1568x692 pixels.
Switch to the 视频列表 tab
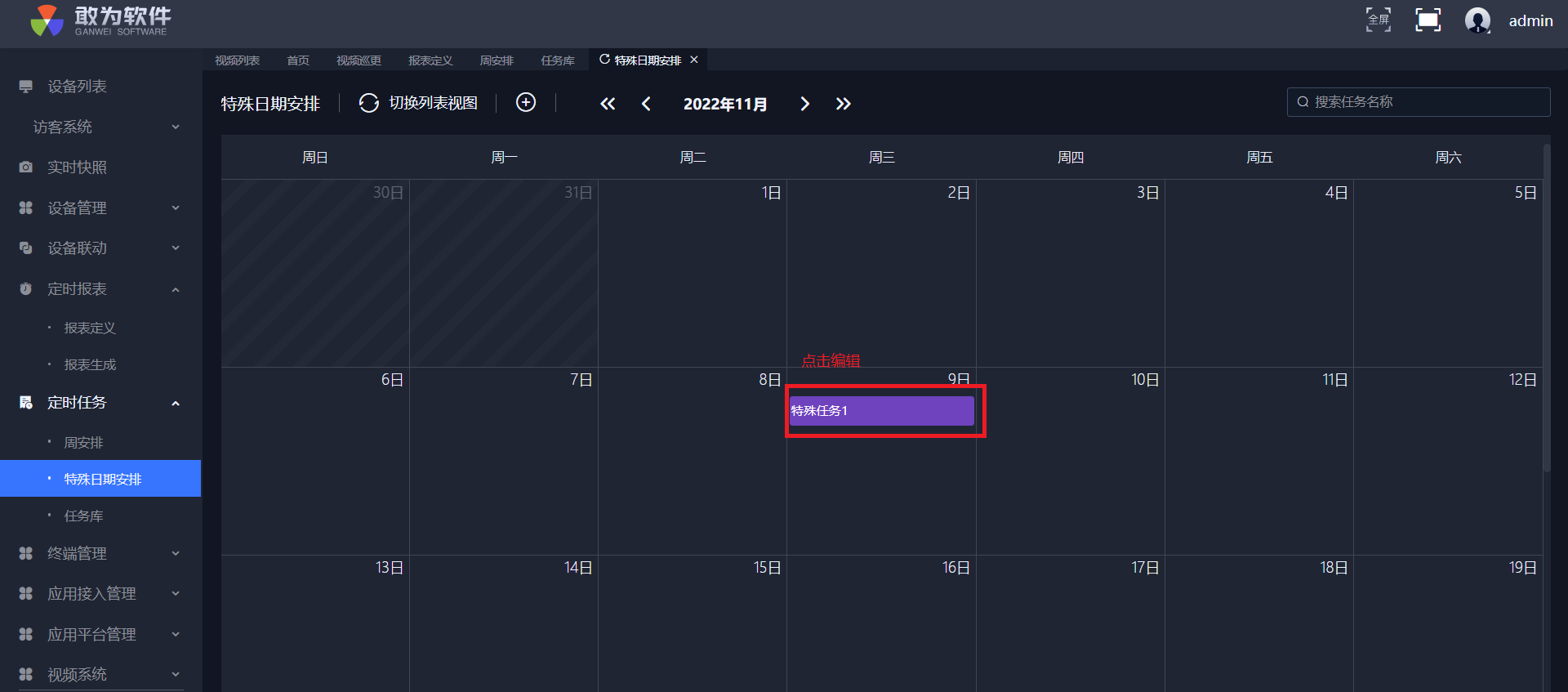[x=238, y=60]
